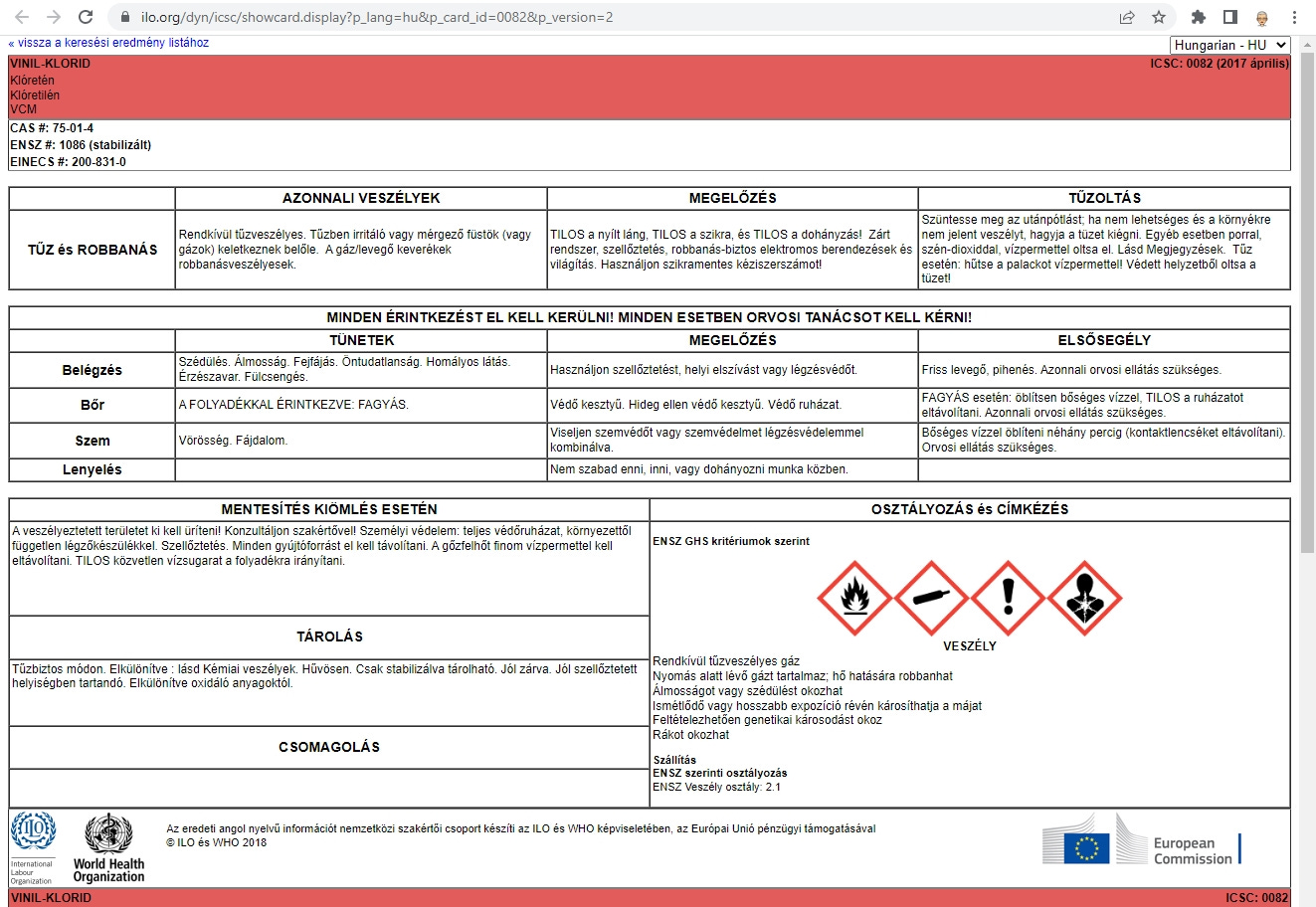Click the 'AZONNALI VESZÉLYEK' column header
This screenshot has width=1316, height=907.
click(361, 198)
